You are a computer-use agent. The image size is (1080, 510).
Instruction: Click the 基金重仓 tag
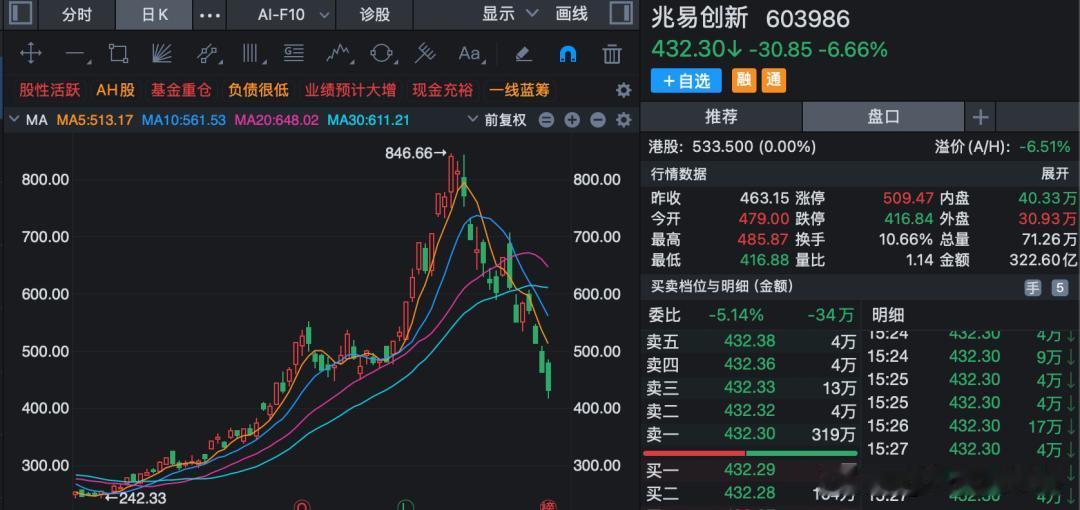182,90
